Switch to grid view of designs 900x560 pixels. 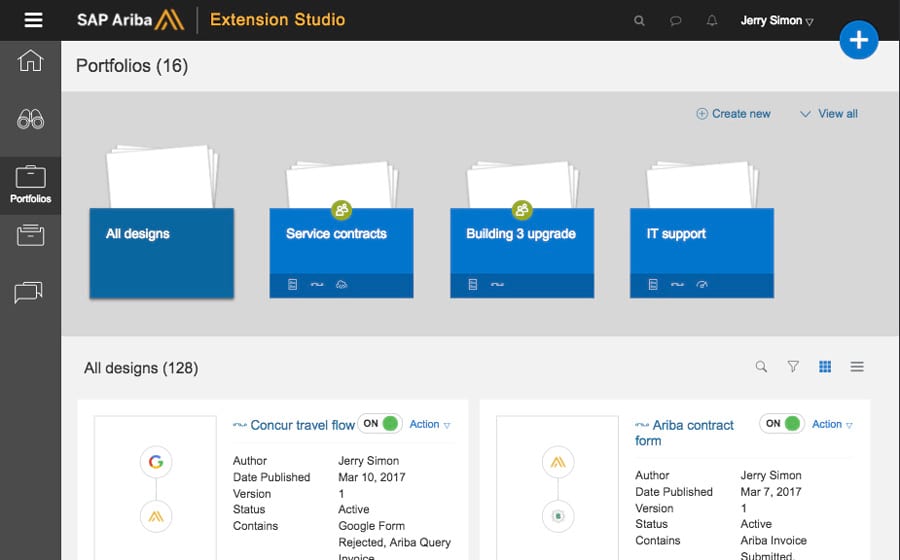(825, 367)
